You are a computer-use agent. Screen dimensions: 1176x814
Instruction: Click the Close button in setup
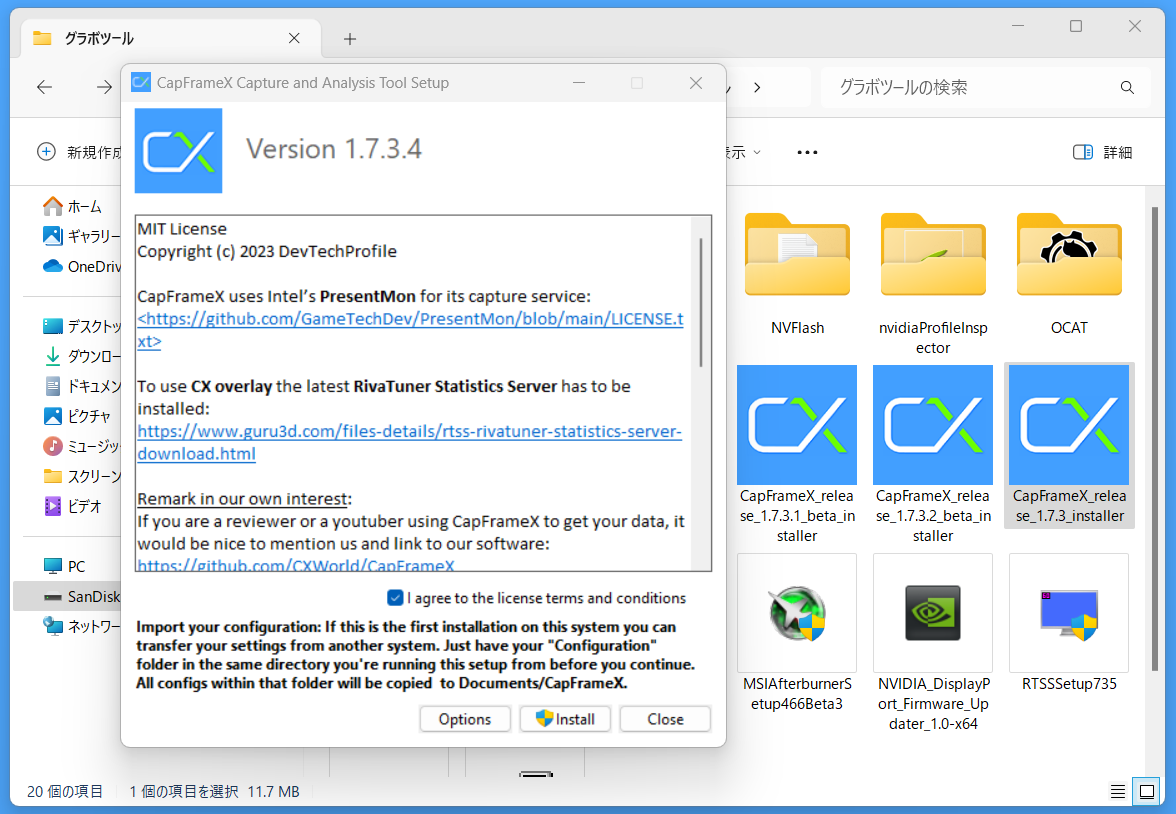click(x=665, y=719)
